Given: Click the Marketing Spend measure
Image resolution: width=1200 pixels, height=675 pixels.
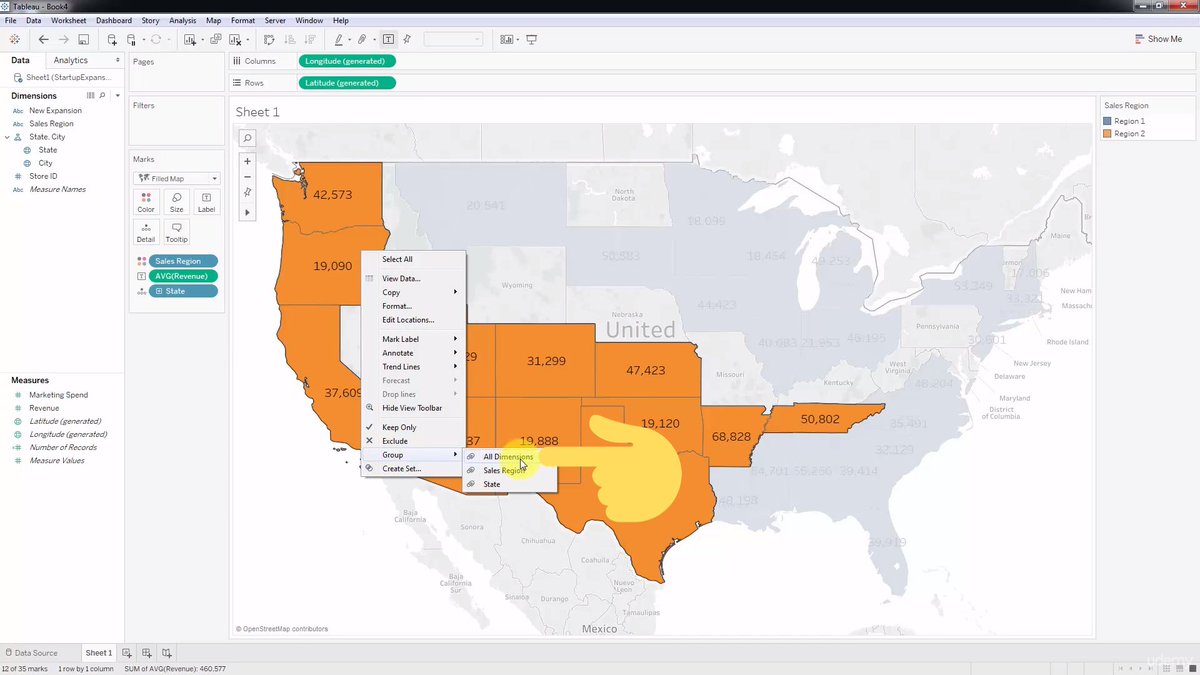Looking at the screenshot, I should click(x=58, y=395).
